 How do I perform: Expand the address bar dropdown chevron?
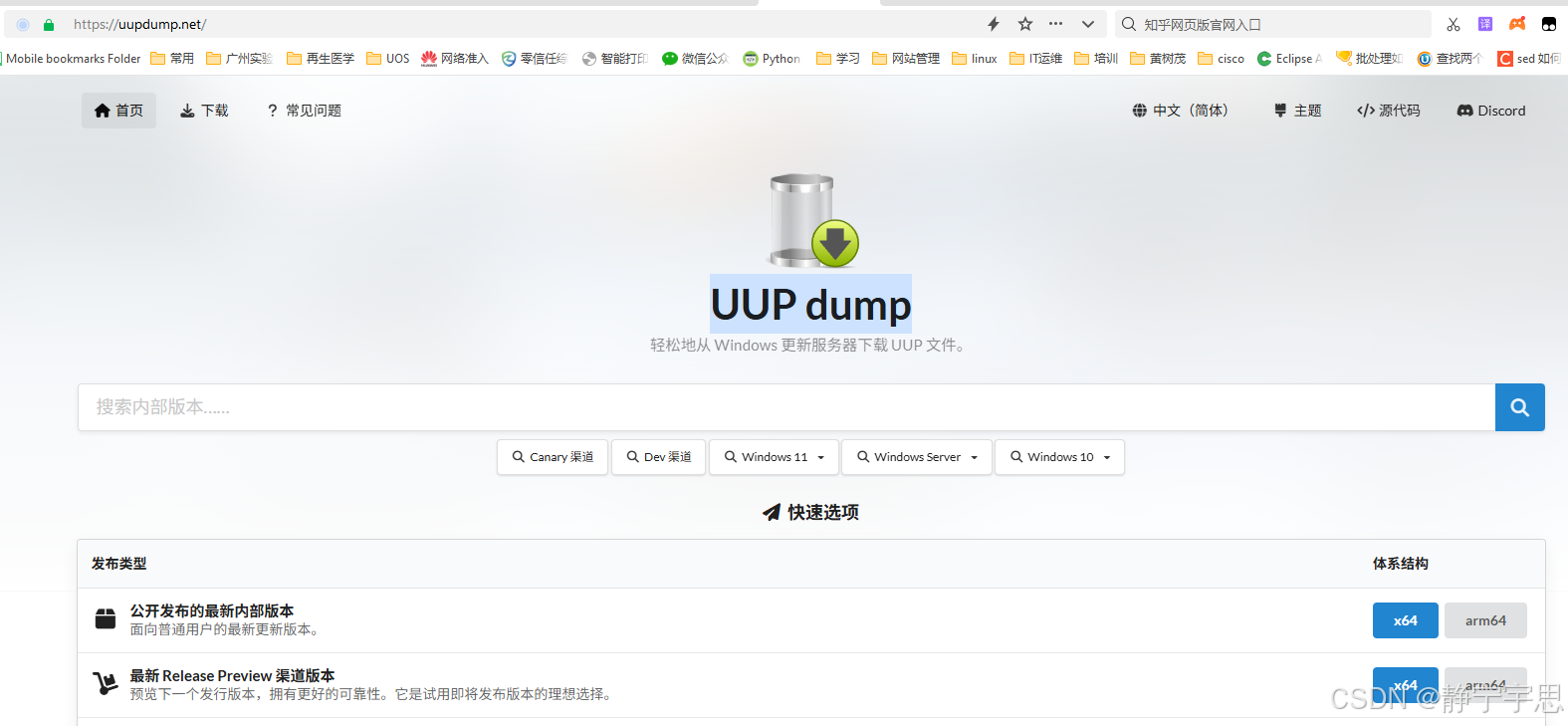pyautogui.click(x=1088, y=24)
